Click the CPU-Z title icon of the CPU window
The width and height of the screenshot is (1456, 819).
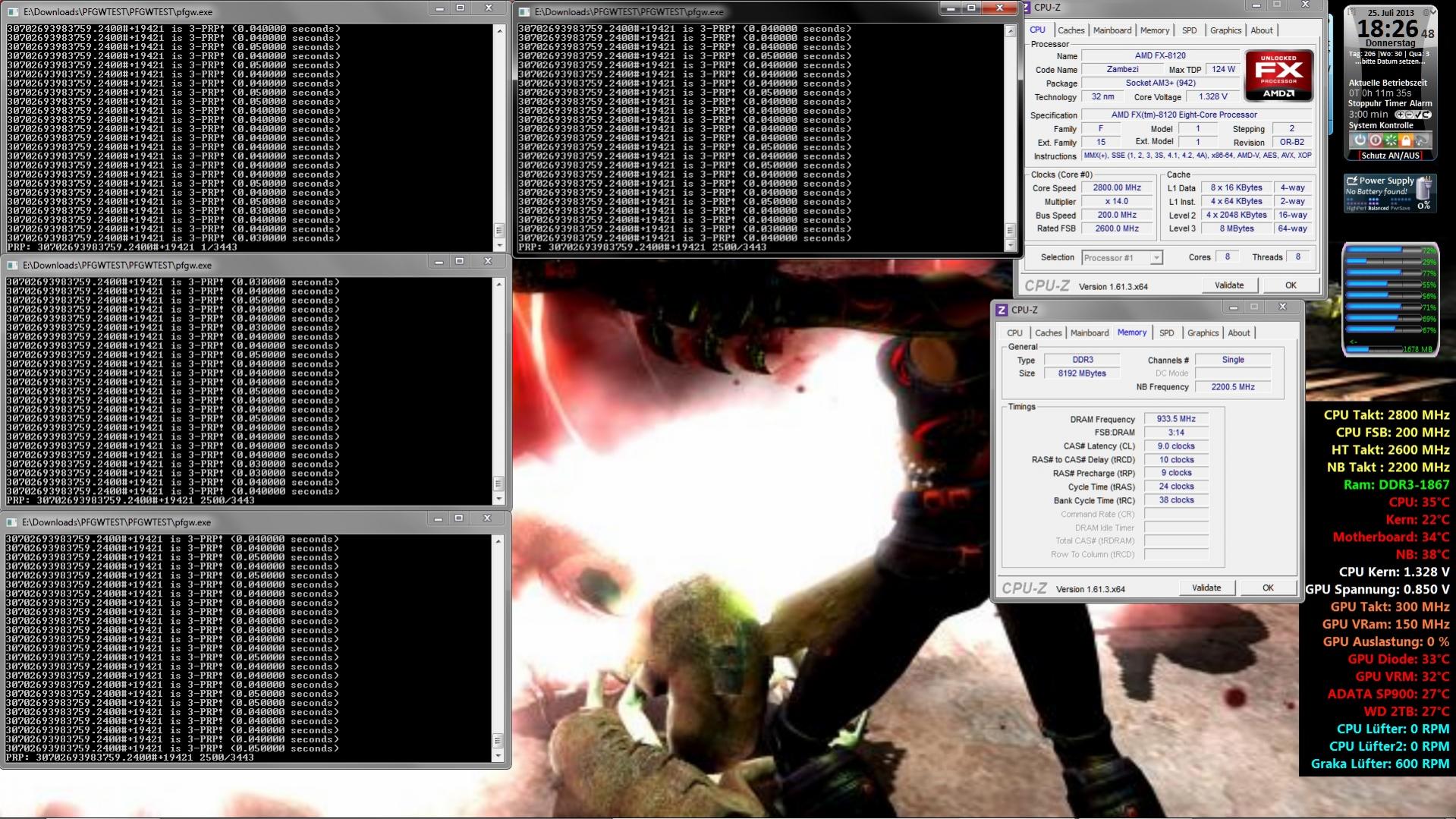coord(1026,8)
